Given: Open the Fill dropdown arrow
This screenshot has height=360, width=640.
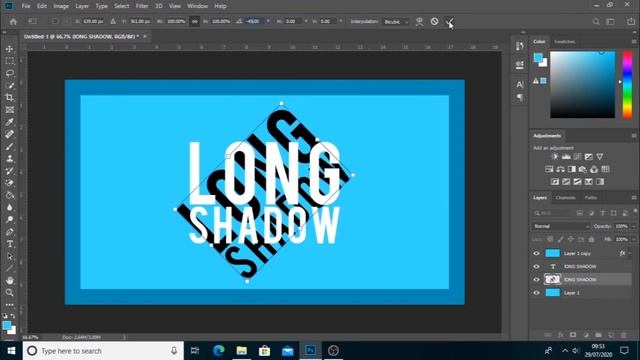Looking at the screenshot, I should coord(633,239).
